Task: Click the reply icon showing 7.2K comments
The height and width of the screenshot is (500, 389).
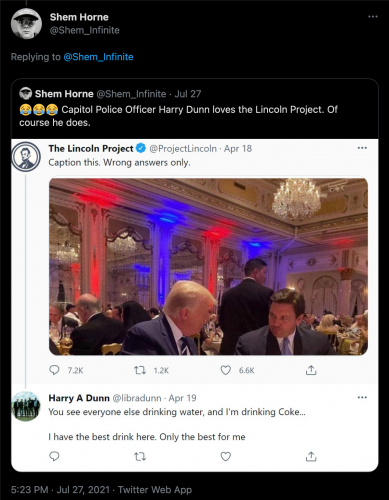Action: (54, 370)
